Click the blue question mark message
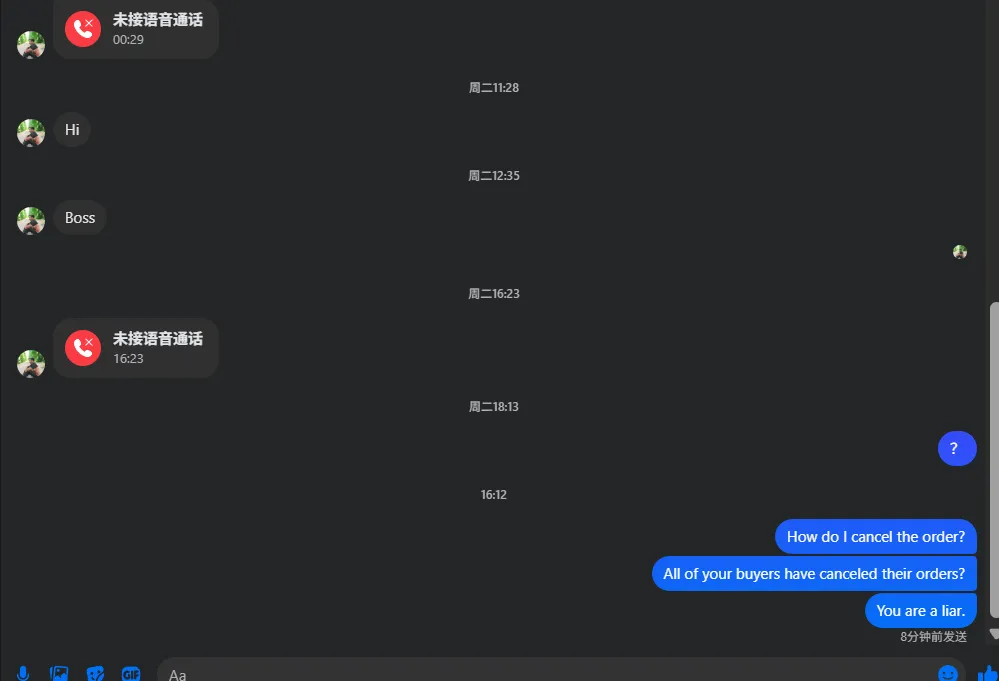999x681 pixels. 957,448
